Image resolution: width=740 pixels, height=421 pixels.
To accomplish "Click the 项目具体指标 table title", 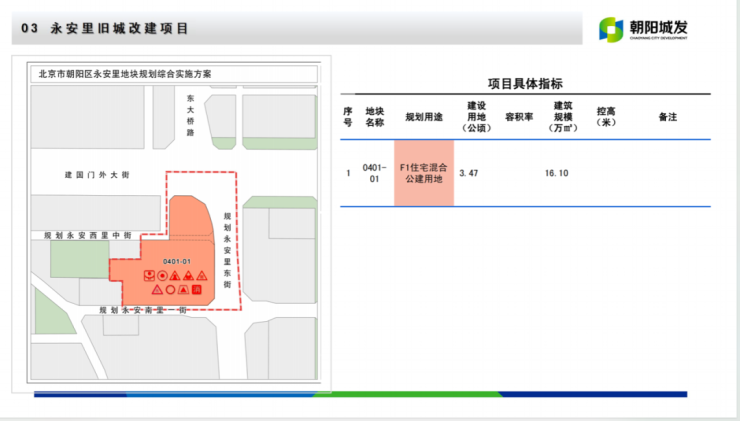I will 524,83.
